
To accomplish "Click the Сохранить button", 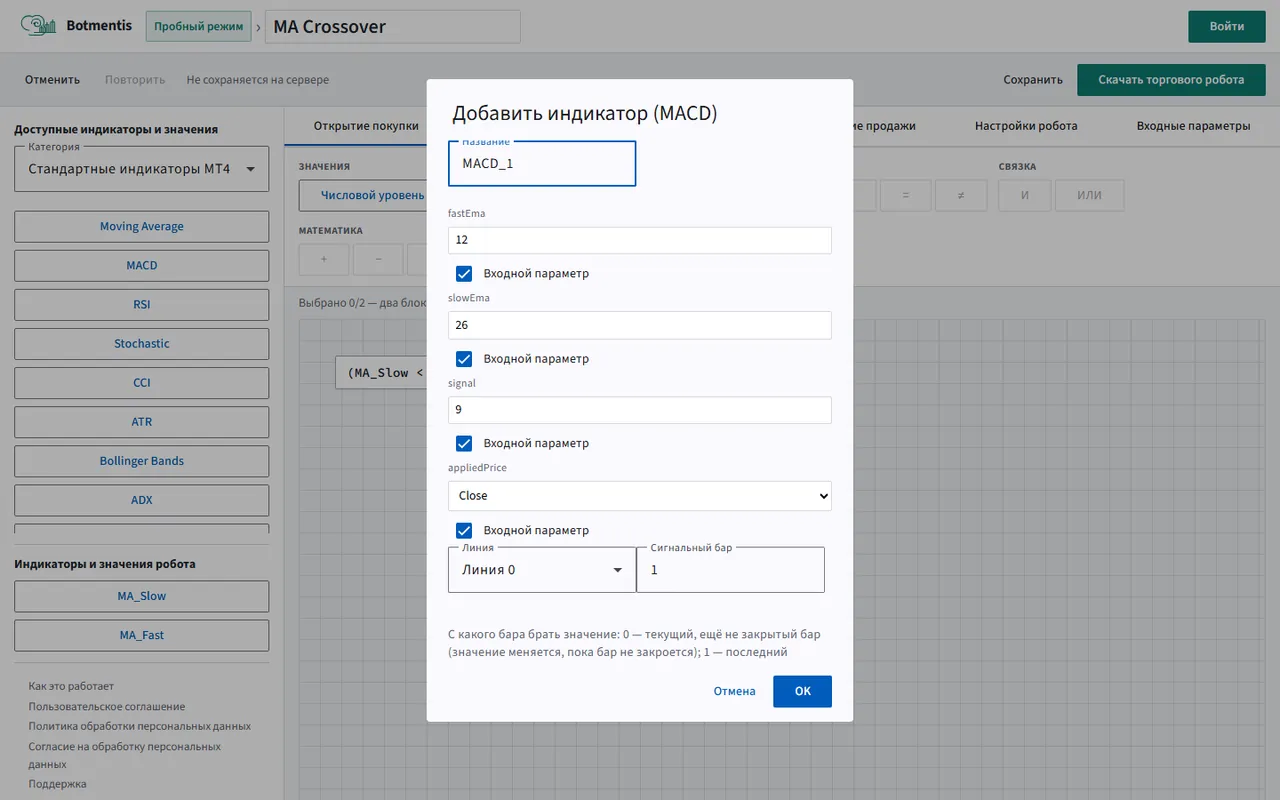I will 1033,80.
